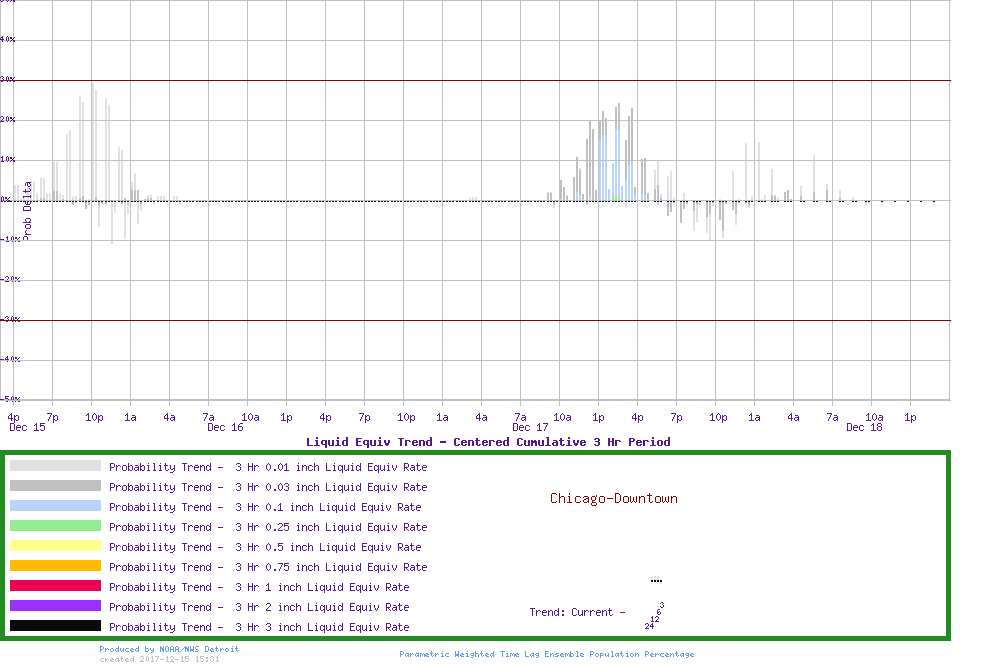The image size is (1000, 670).
Task: Click the trend number 3
Action: 662,605
